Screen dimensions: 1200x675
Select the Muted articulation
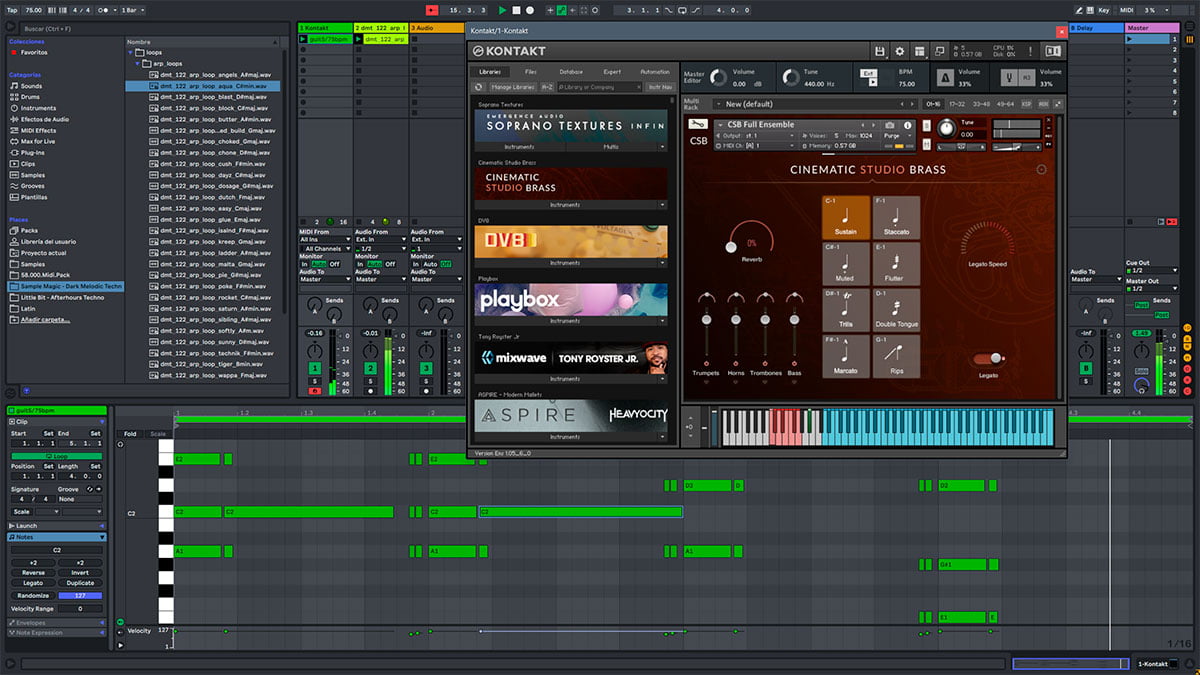(x=846, y=264)
